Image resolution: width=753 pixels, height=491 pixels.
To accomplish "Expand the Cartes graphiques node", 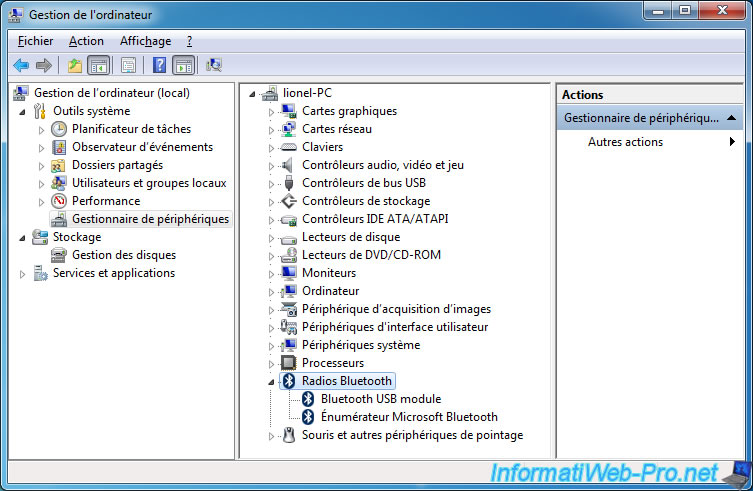I will (271, 112).
